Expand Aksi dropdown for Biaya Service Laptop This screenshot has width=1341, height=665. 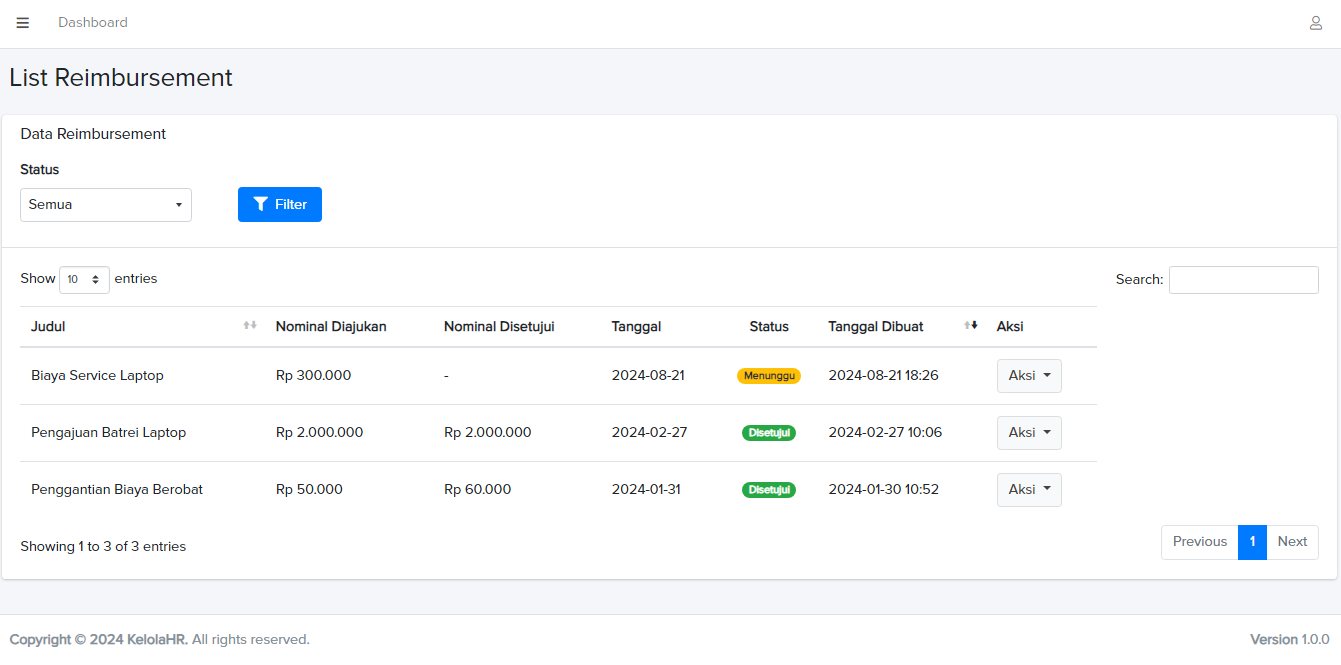[x=1029, y=376]
